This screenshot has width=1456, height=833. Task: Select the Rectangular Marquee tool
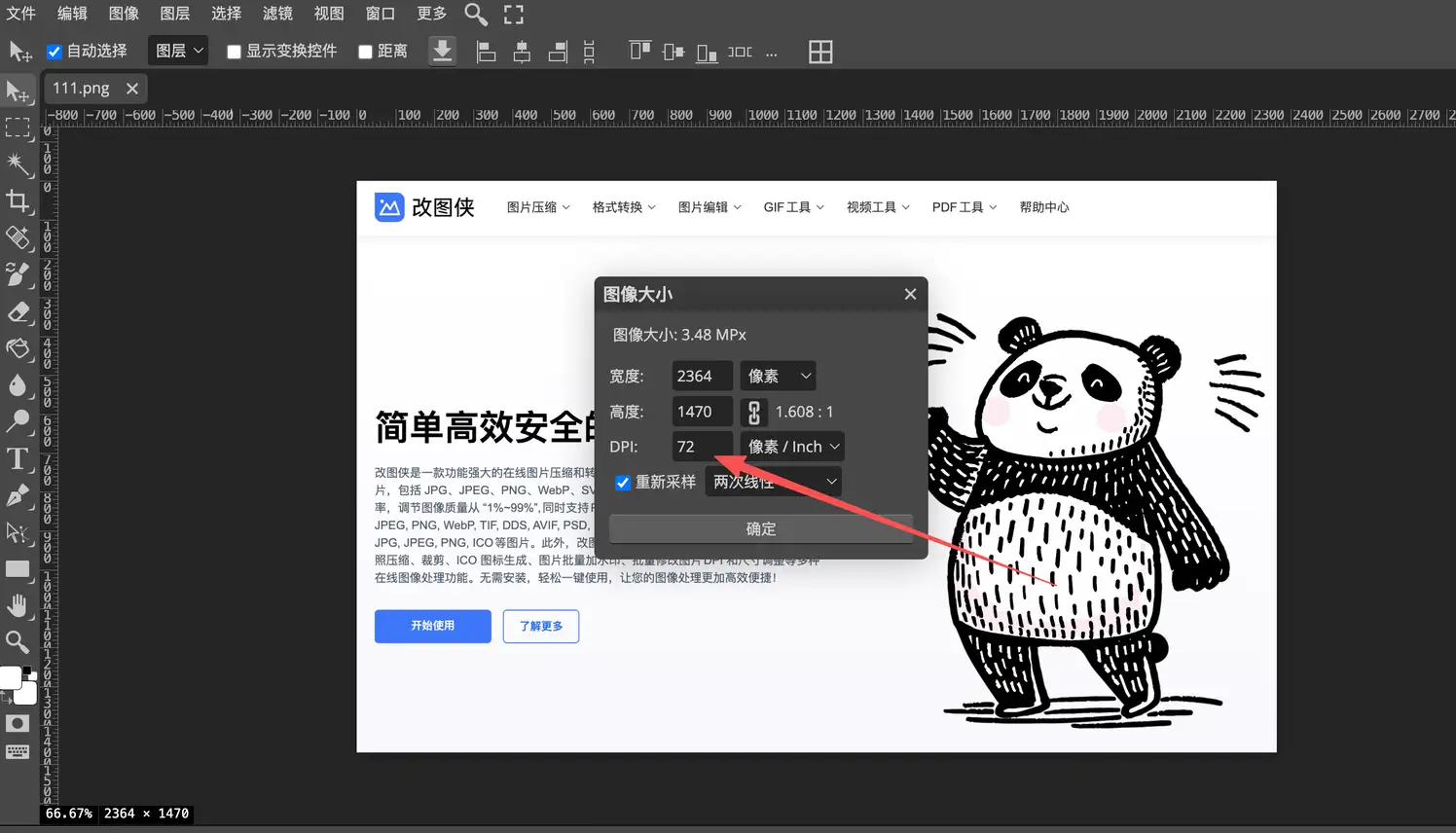pos(19,127)
